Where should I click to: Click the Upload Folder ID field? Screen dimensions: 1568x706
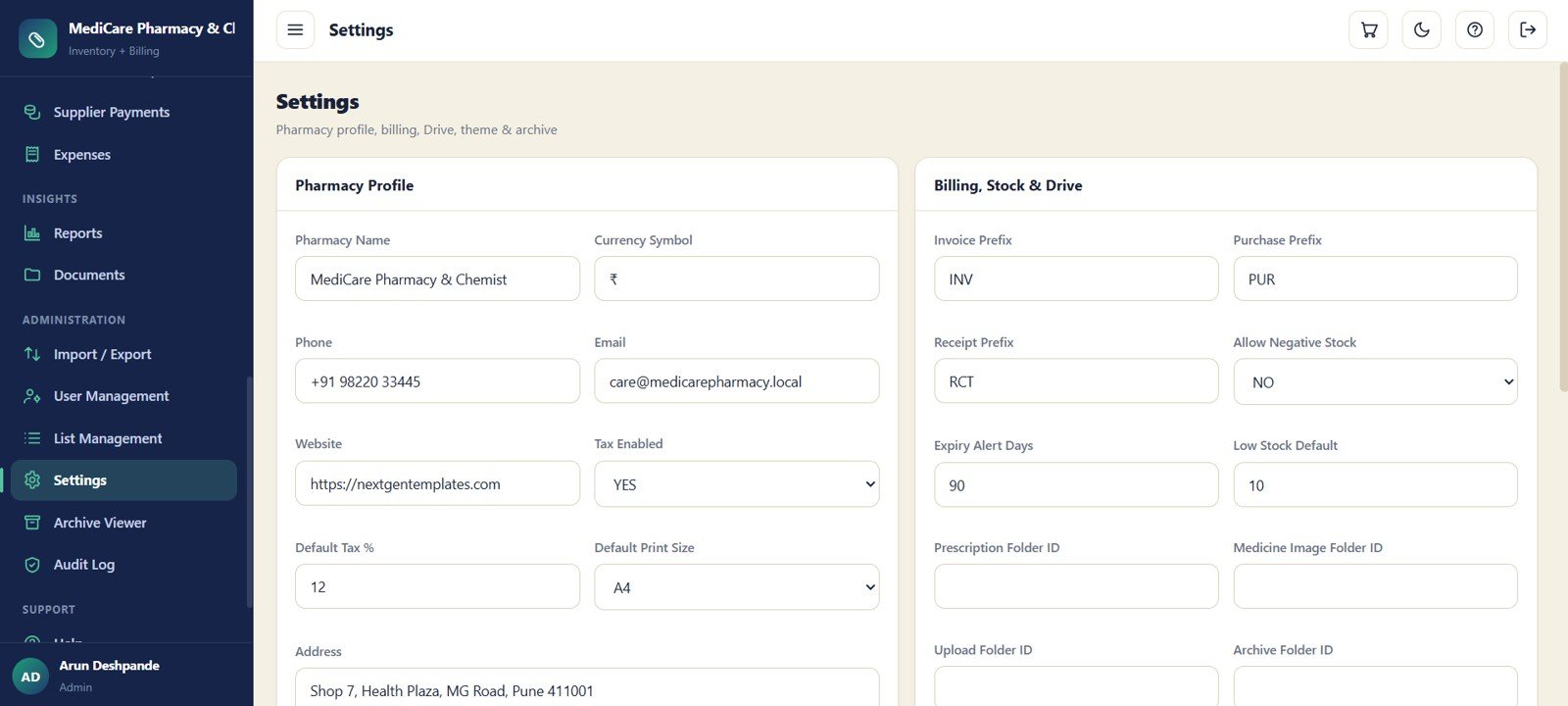click(1076, 686)
